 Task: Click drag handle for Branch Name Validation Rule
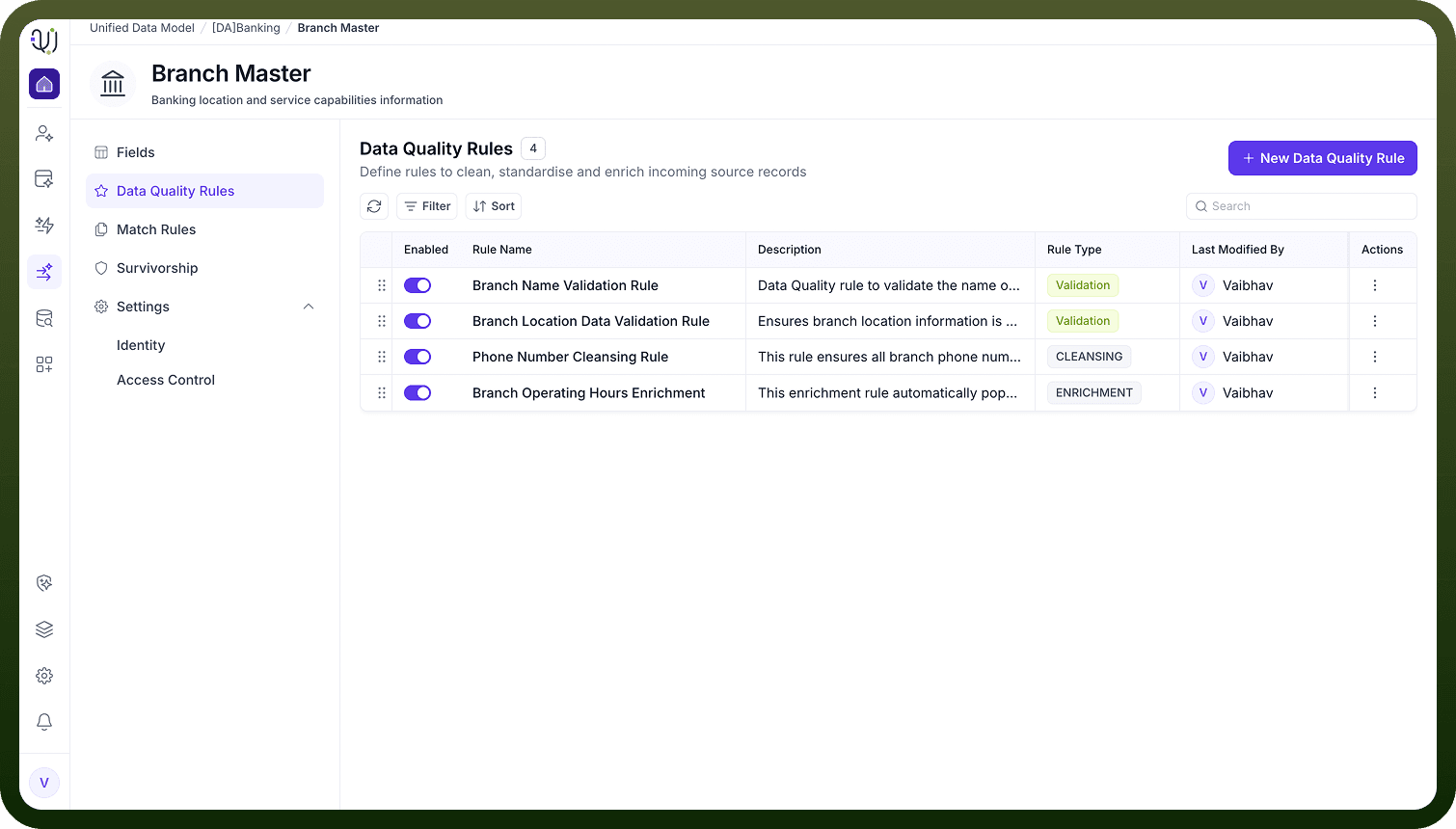point(382,285)
